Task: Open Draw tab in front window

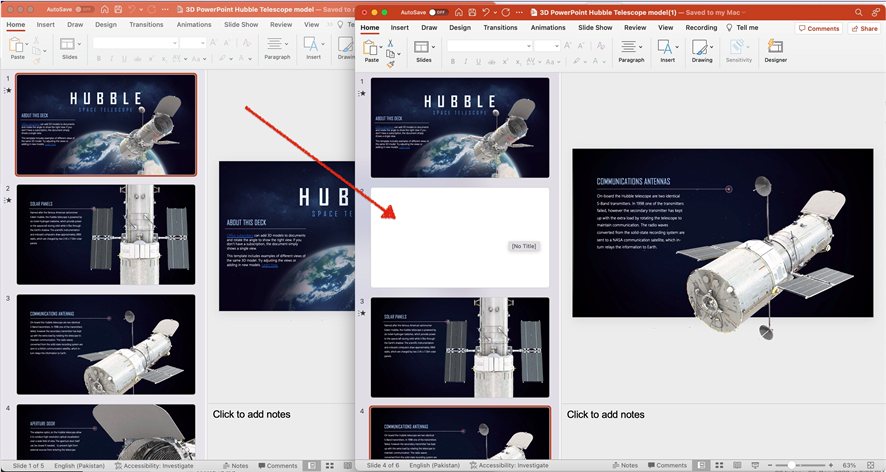Action: tap(429, 27)
